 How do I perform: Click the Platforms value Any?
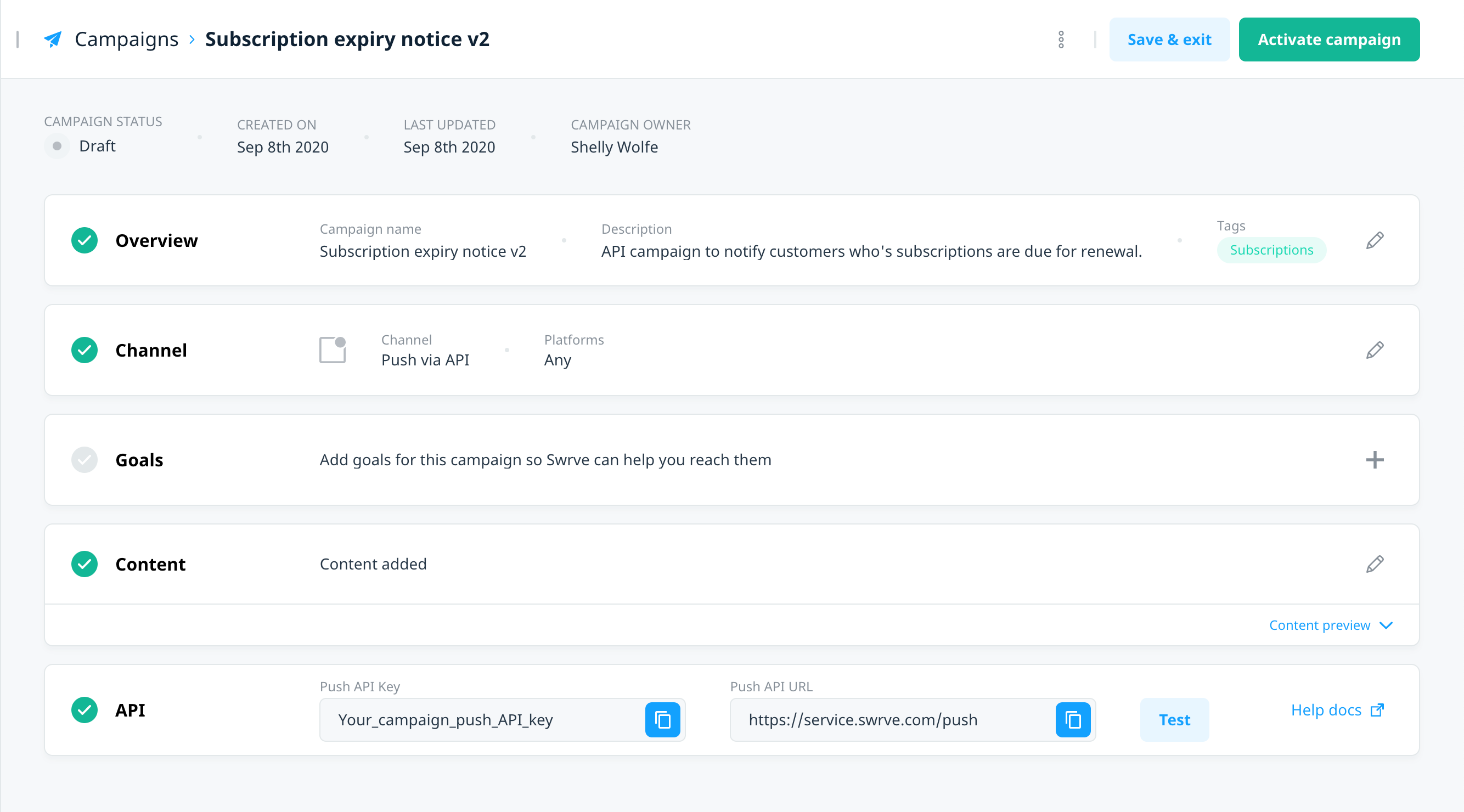click(x=558, y=360)
